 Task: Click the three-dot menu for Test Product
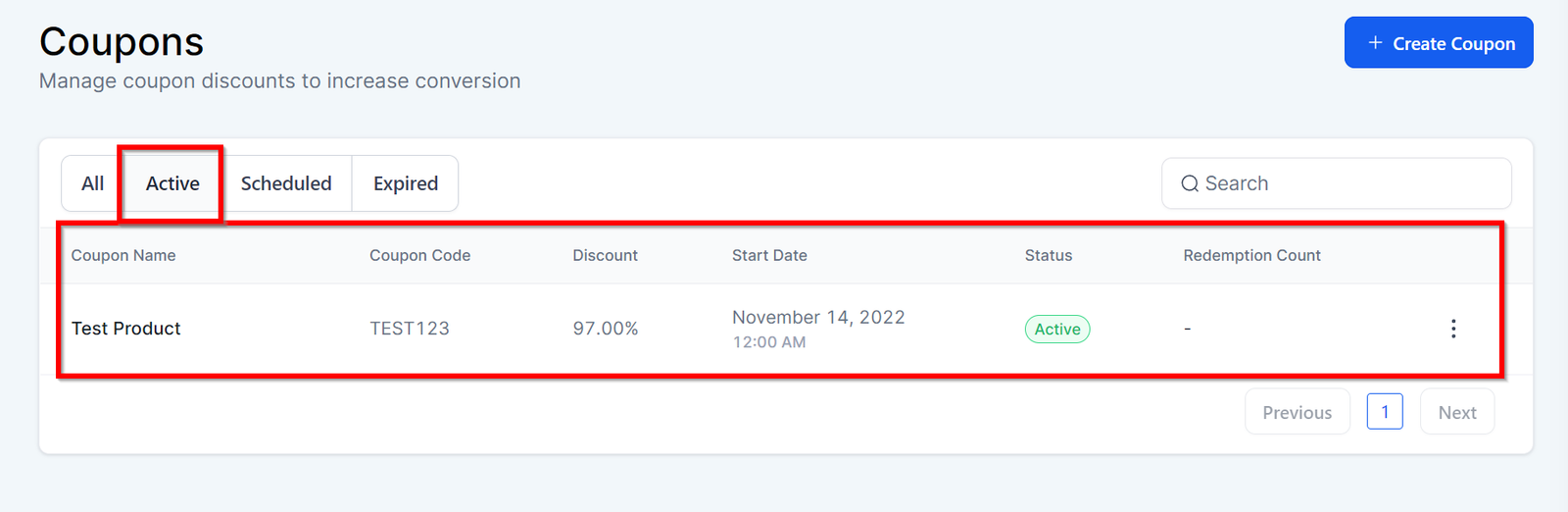pyautogui.click(x=1453, y=329)
